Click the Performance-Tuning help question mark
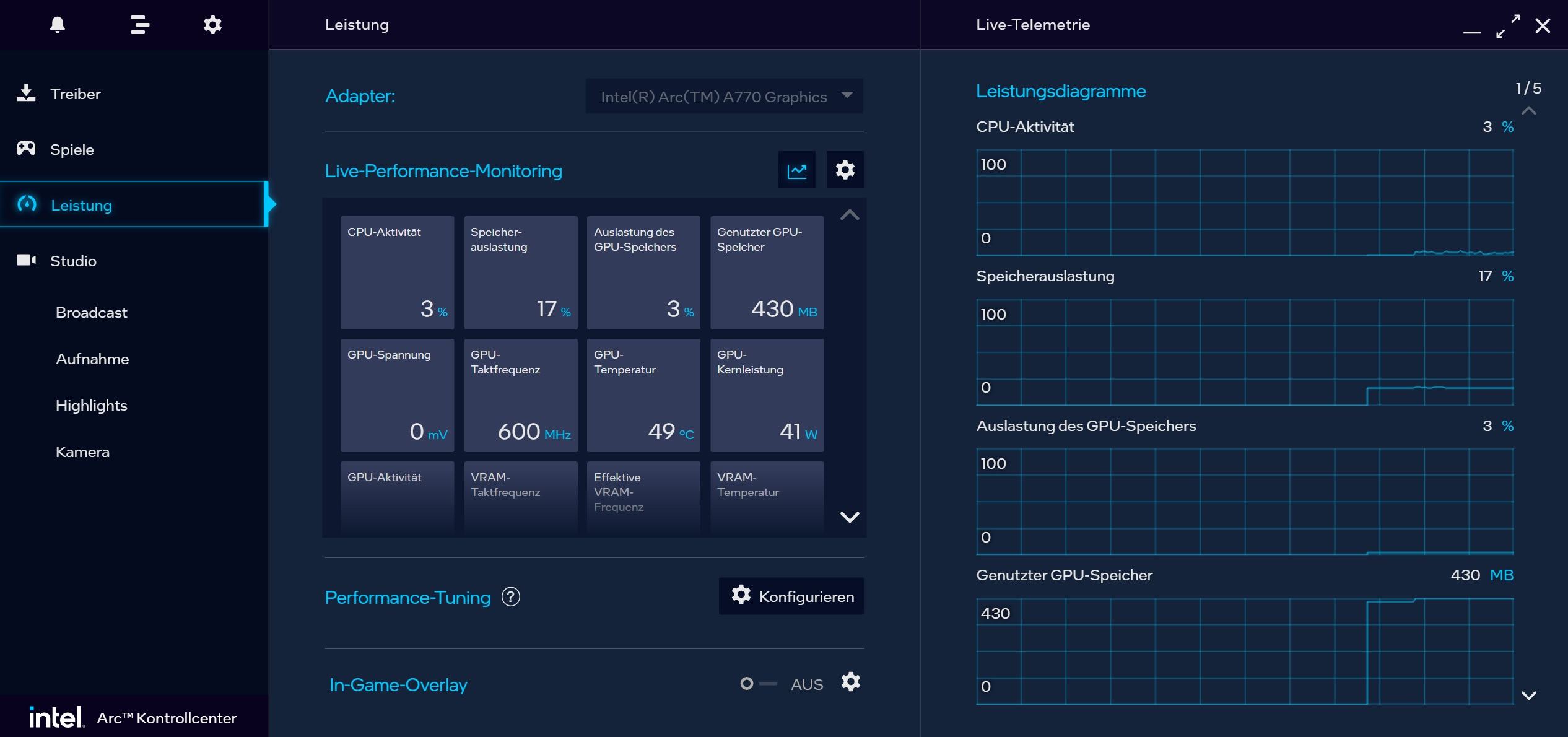Image resolution: width=1568 pixels, height=737 pixels. 510,597
